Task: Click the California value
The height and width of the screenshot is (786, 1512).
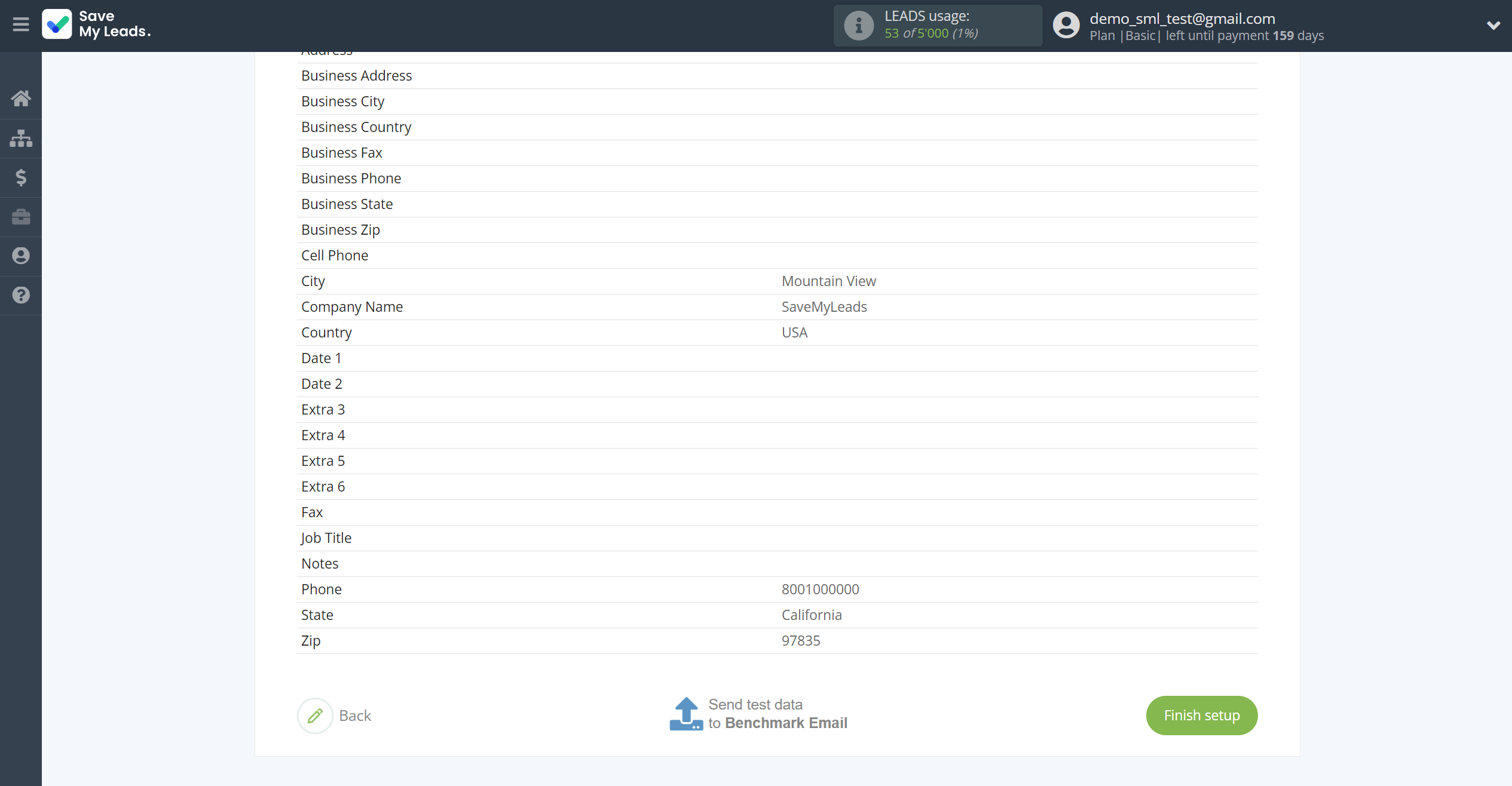Action: 812,615
